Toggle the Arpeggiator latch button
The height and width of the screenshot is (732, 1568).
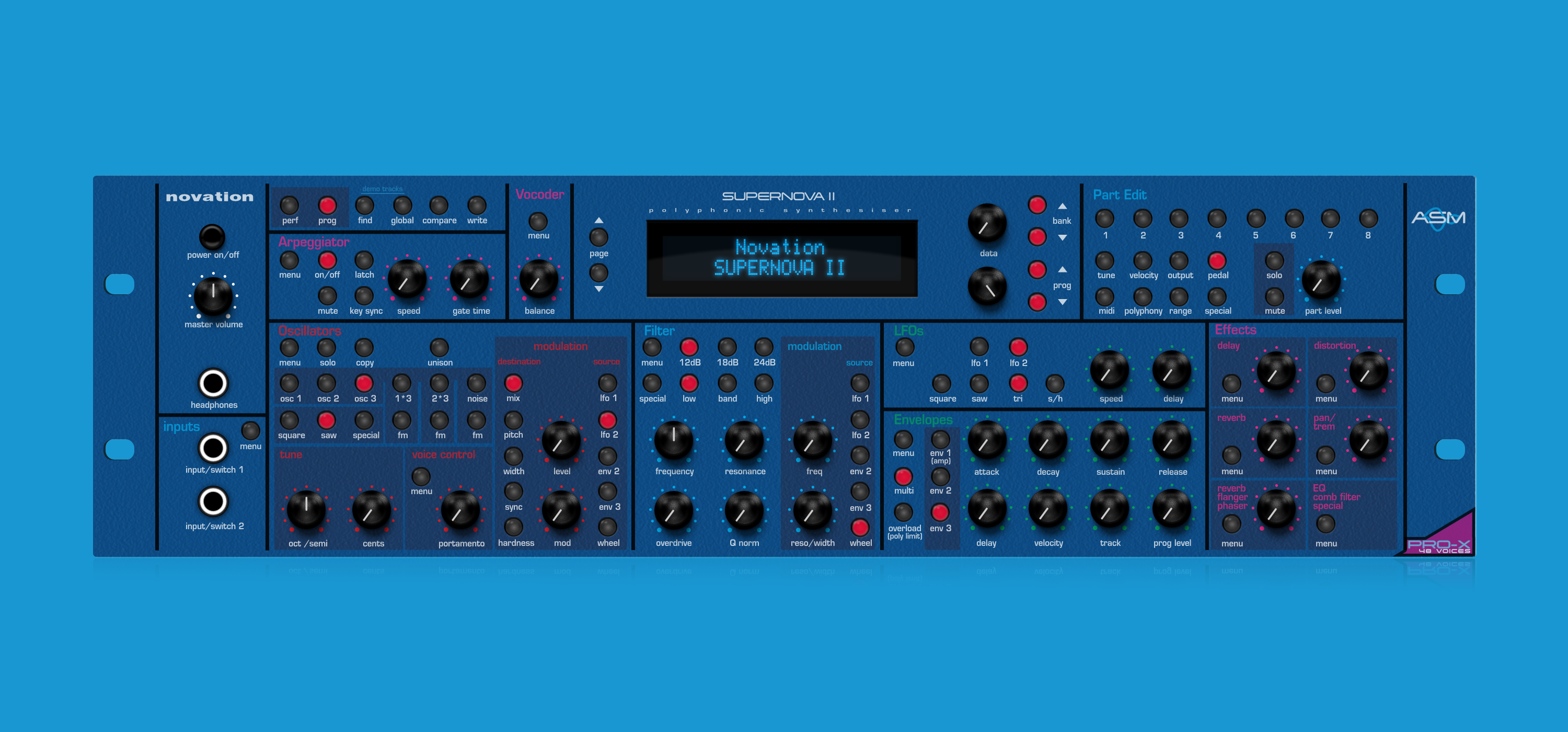click(364, 260)
